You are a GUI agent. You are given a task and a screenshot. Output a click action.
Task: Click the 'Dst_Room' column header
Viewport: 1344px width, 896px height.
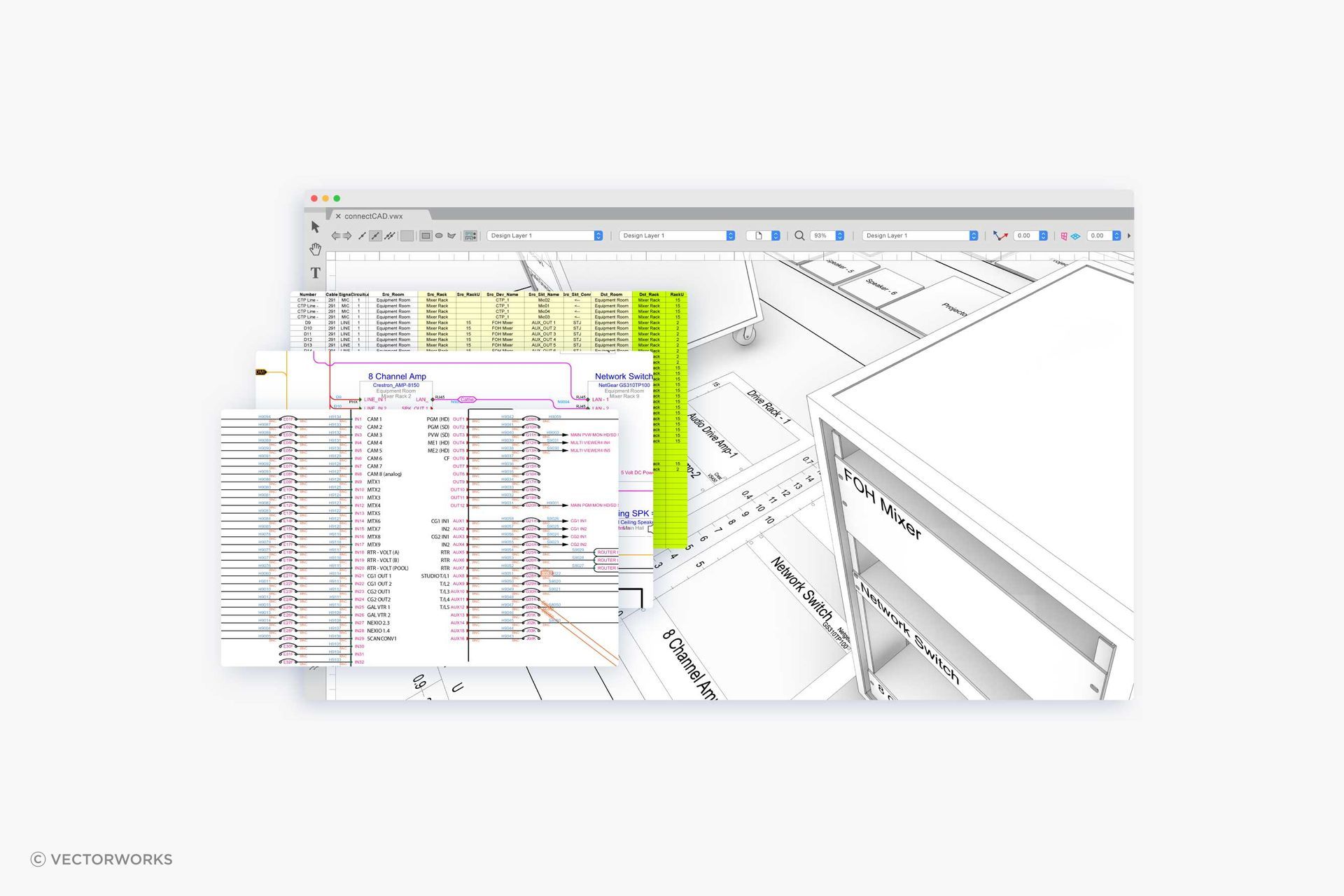click(x=611, y=295)
